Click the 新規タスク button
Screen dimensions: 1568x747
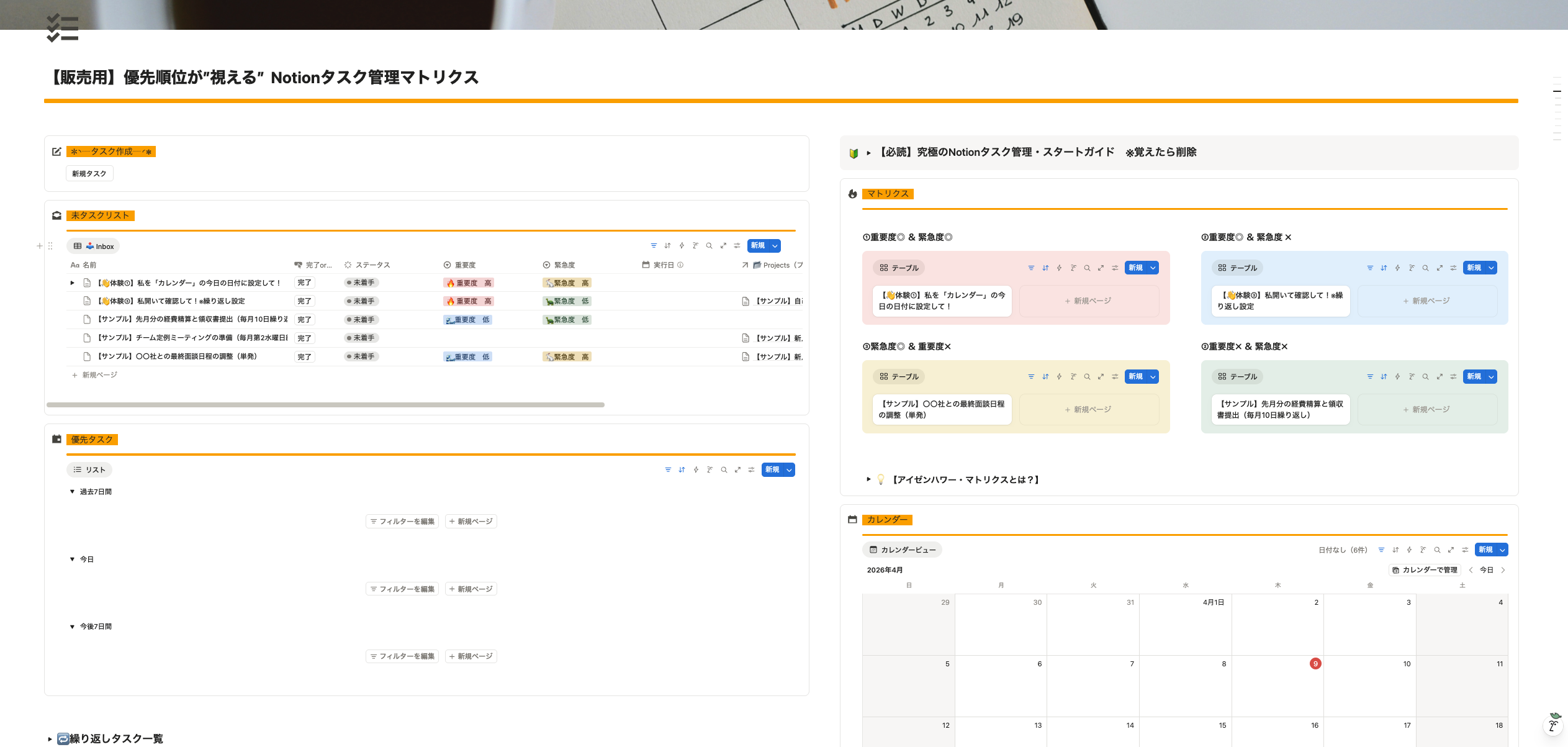pos(89,174)
